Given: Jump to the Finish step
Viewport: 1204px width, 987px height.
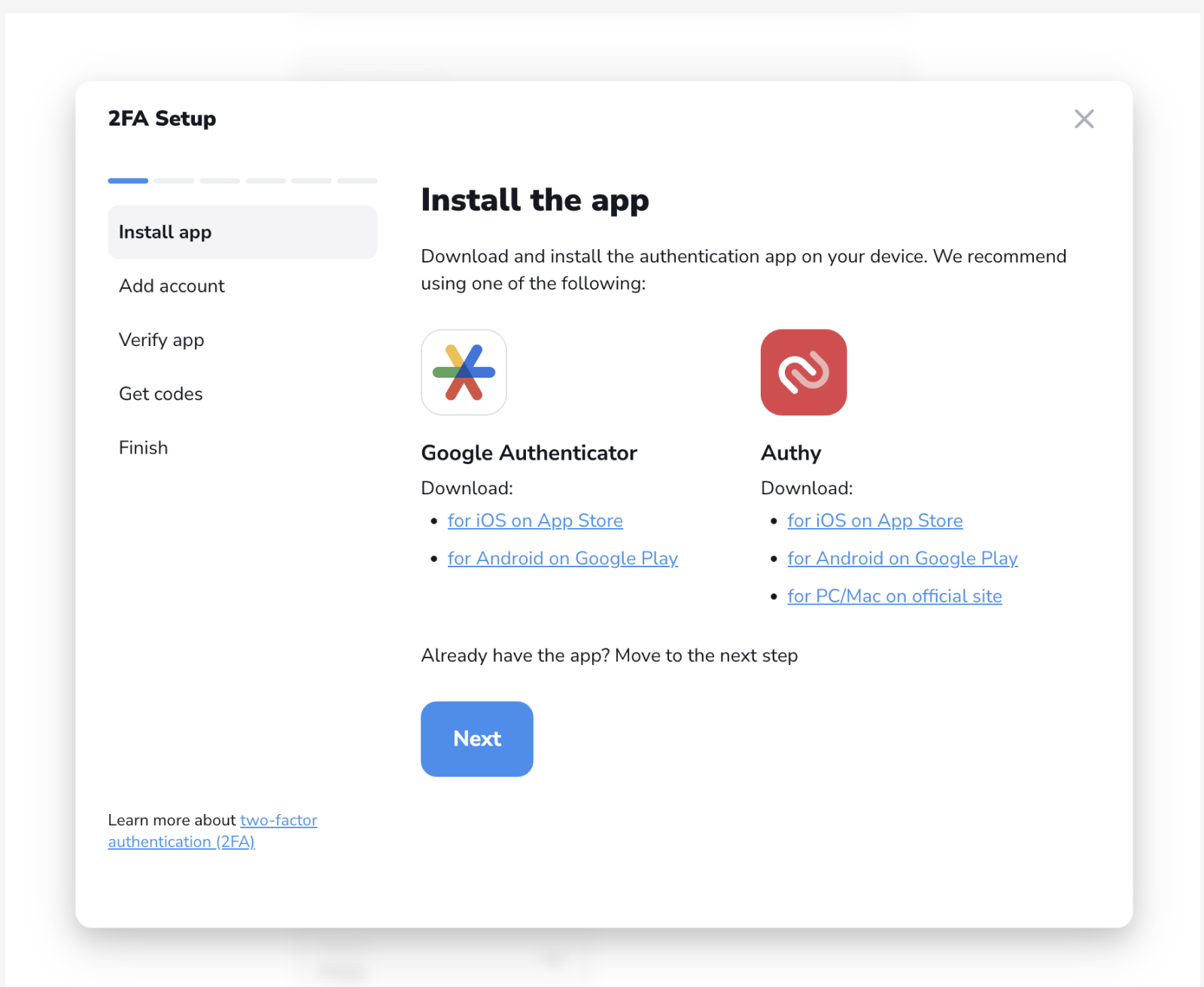Looking at the screenshot, I should (143, 448).
